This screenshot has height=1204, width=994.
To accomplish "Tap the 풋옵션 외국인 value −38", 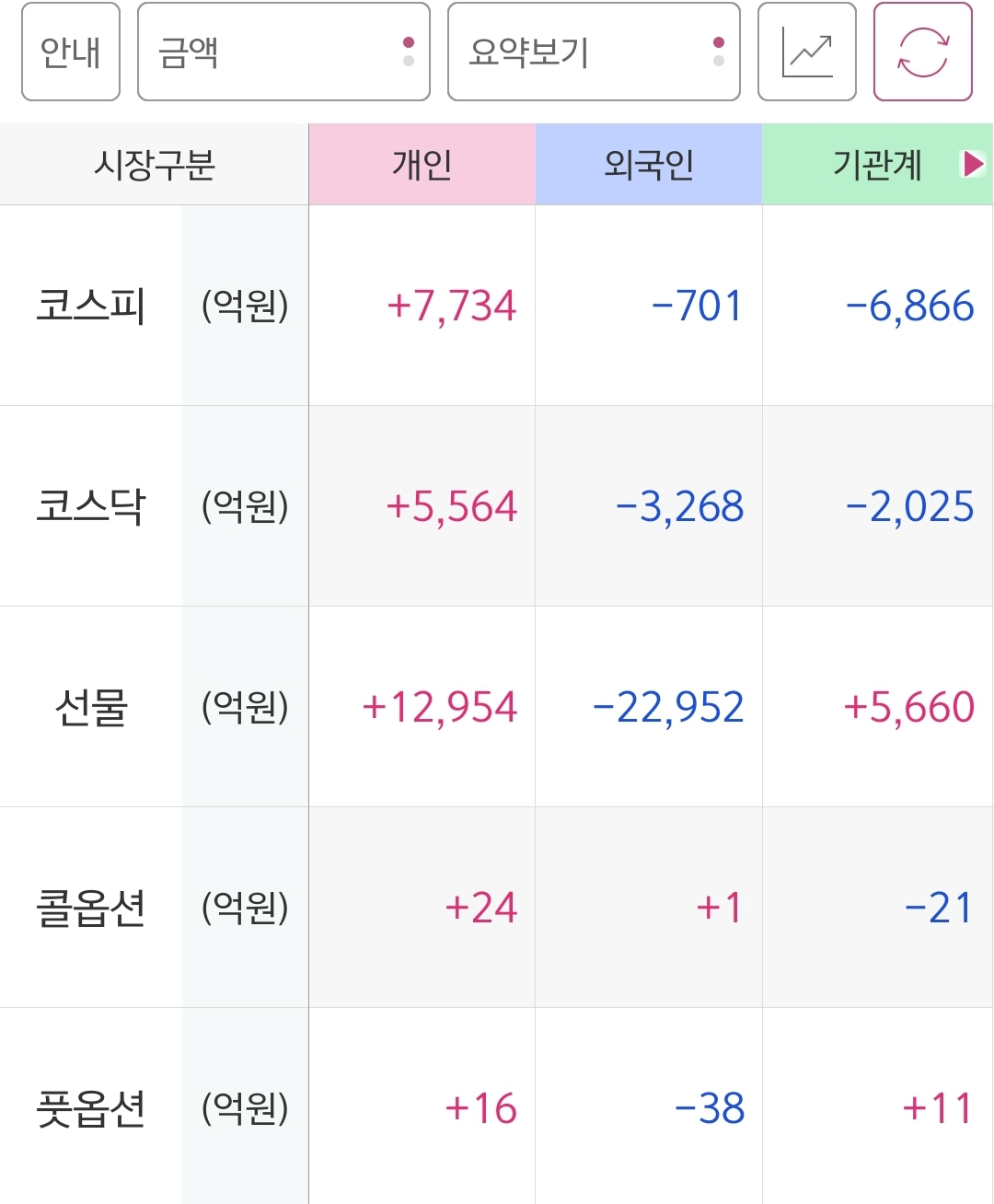I will [710, 1108].
